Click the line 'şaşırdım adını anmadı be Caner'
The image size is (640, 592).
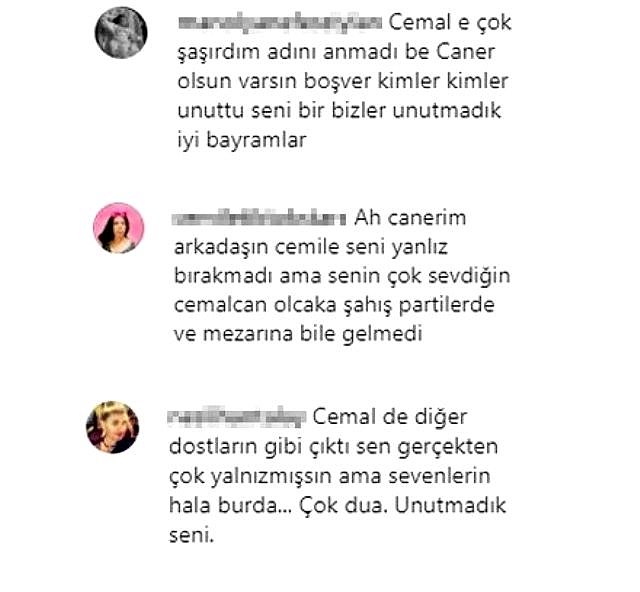[336, 53]
